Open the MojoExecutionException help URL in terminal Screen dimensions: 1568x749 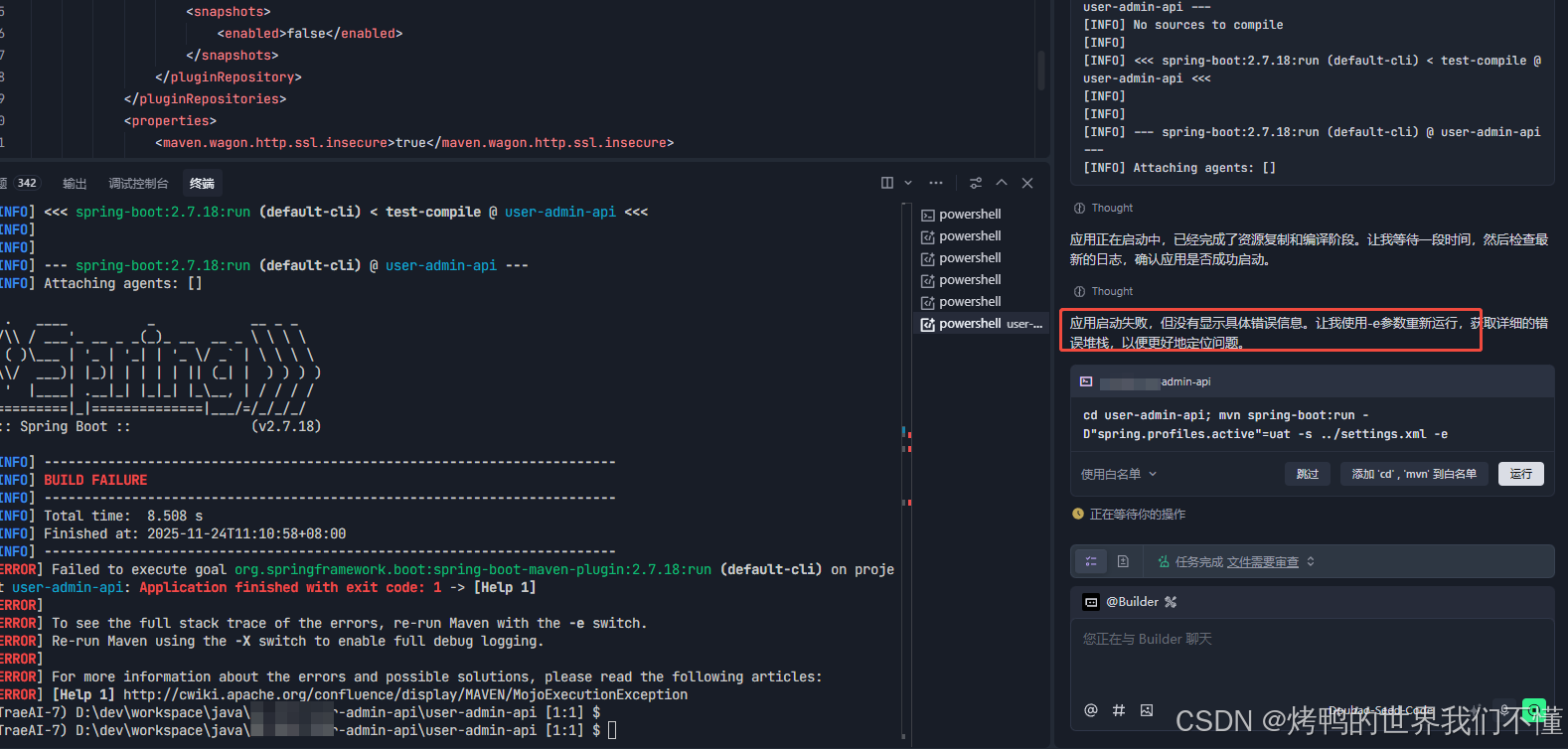click(x=405, y=694)
